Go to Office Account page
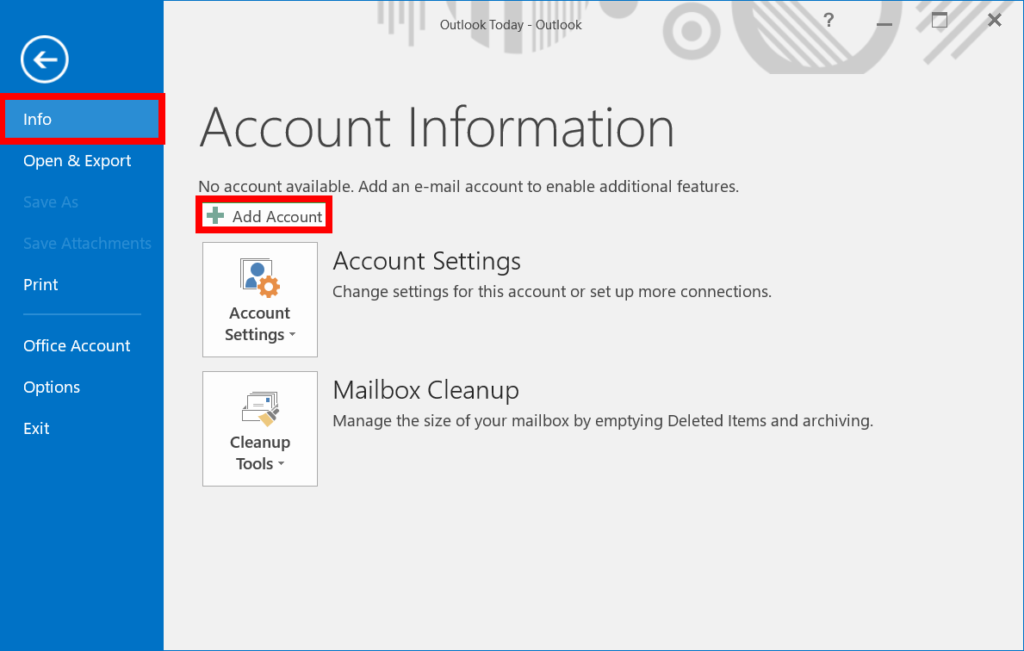 click(77, 346)
